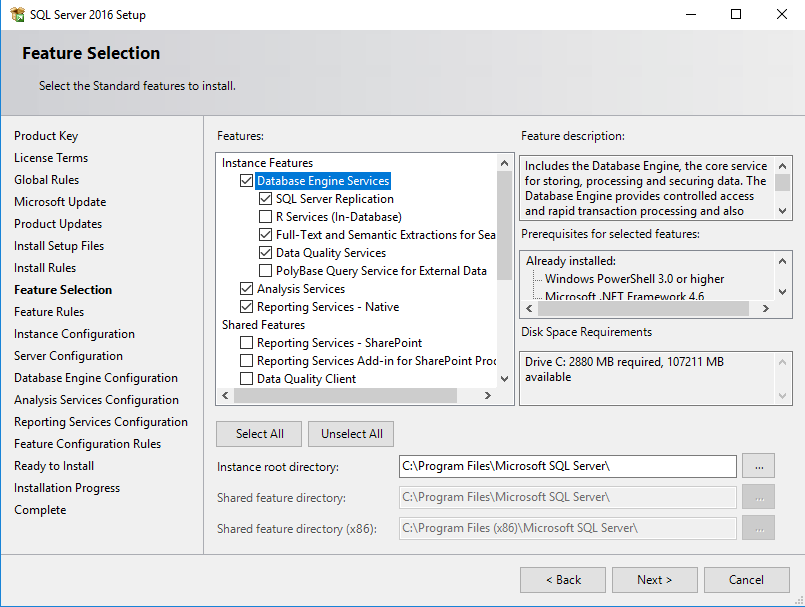Click down arrow of Feature description scrollbar
This screenshot has height=607, width=805.
pyautogui.click(x=782, y=211)
